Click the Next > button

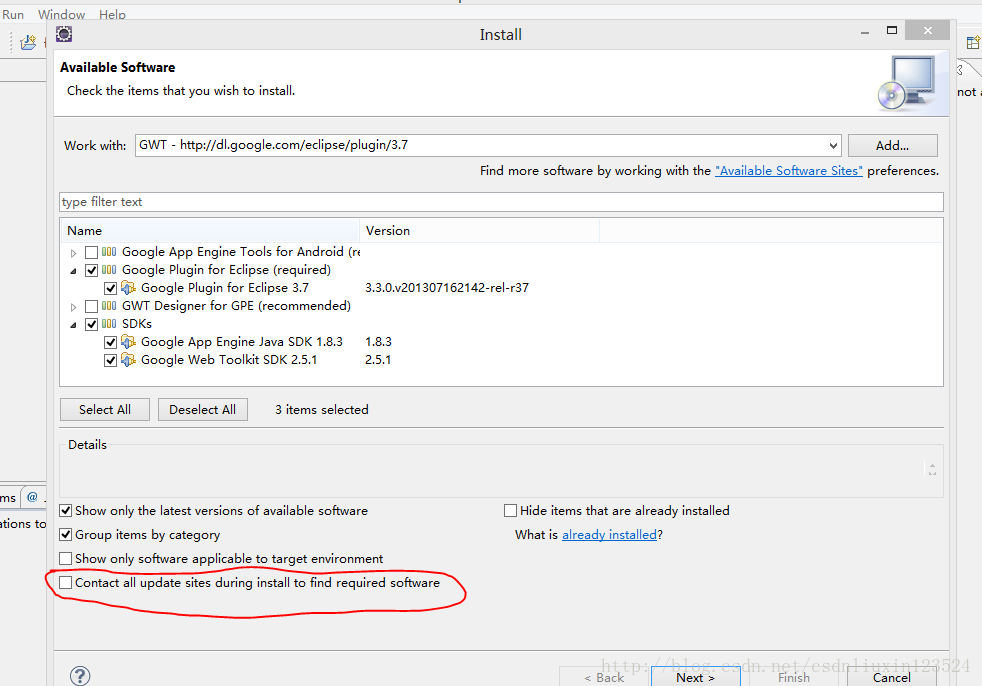tap(695, 677)
